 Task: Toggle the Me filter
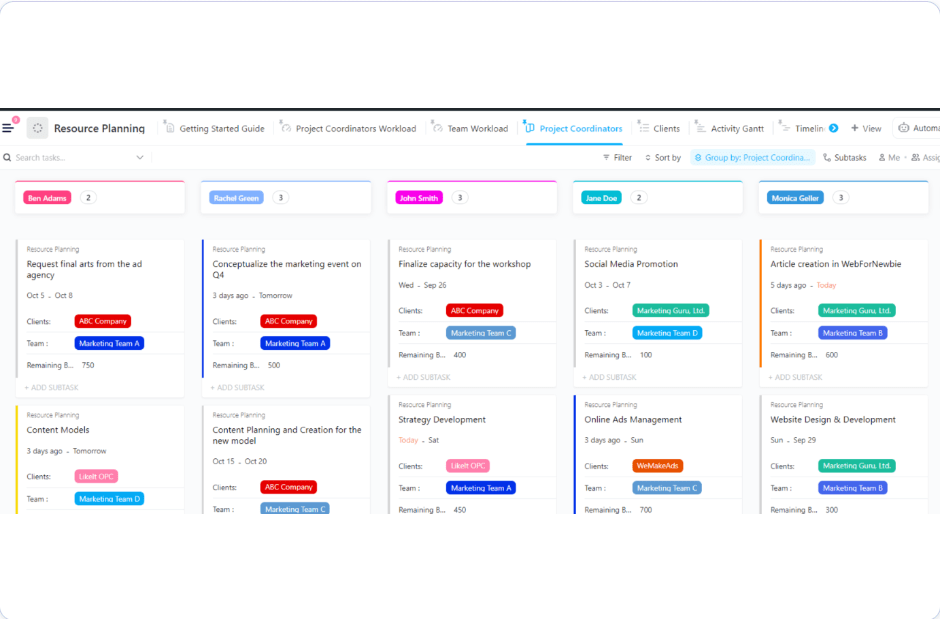[890, 158]
